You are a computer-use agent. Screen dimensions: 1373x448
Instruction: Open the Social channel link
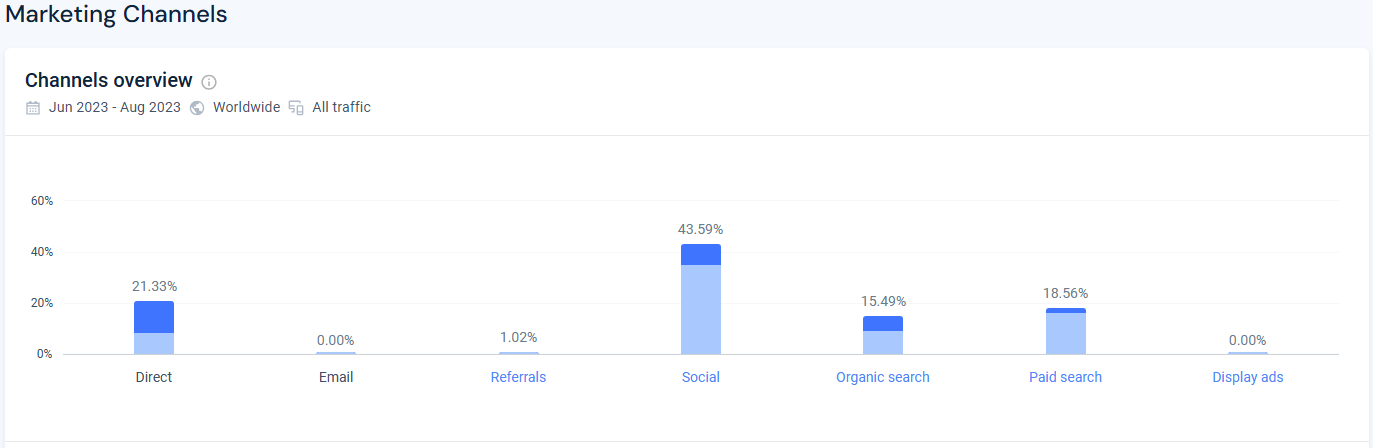click(x=701, y=377)
